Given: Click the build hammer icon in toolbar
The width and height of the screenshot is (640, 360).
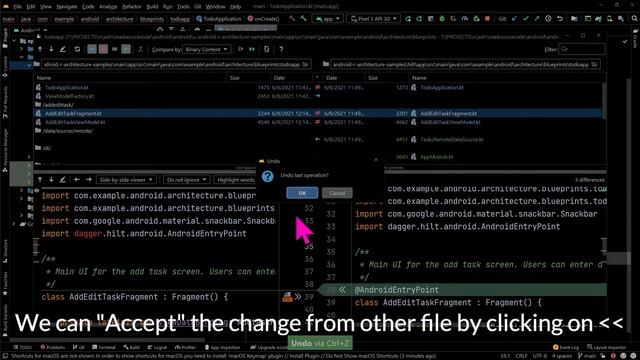Looking at the screenshot, I should (303, 19).
